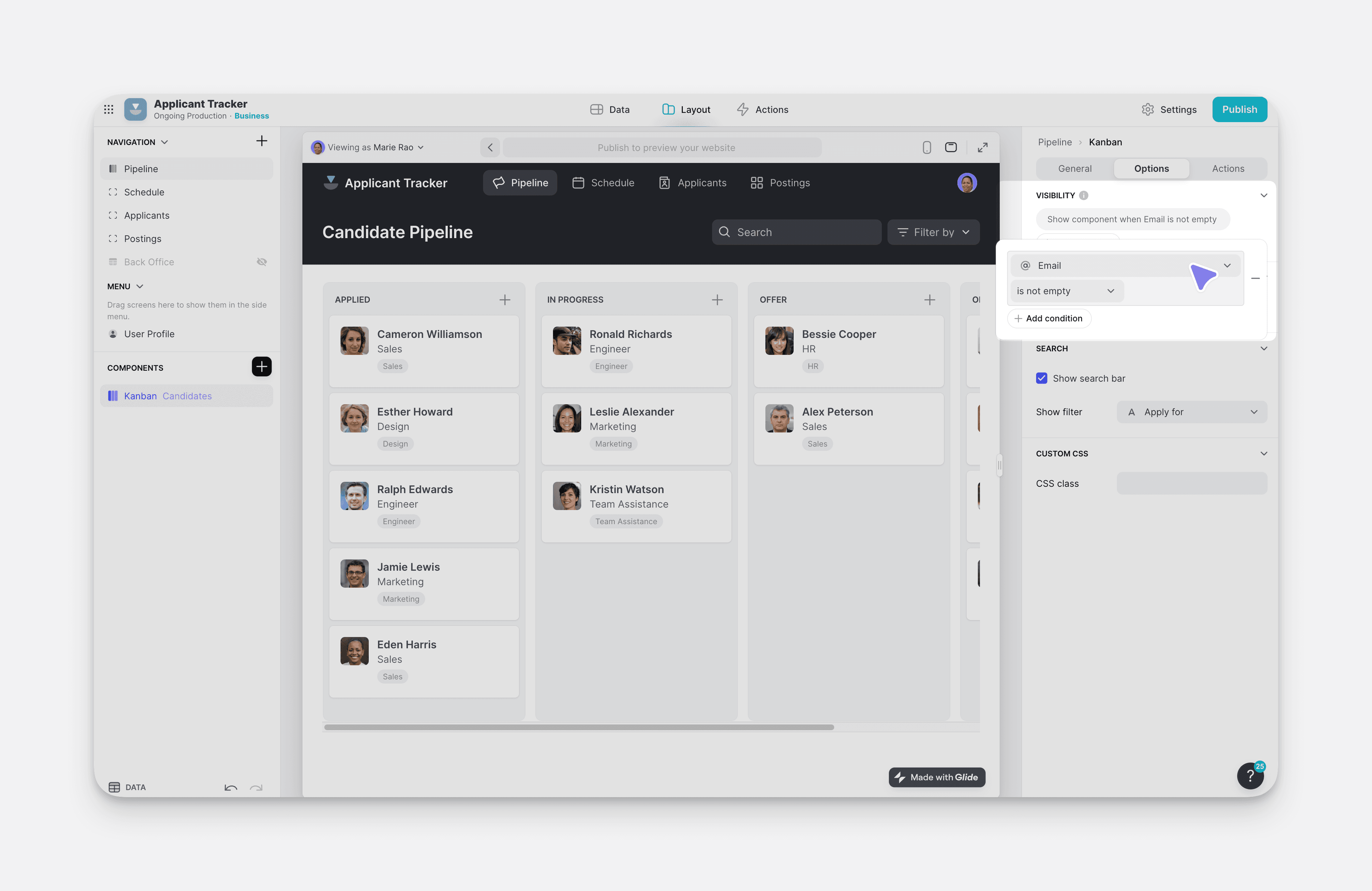This screenshot has width=1372, height=891.
Task: Add a new navigation screen
Action: (x=262, y=141)
